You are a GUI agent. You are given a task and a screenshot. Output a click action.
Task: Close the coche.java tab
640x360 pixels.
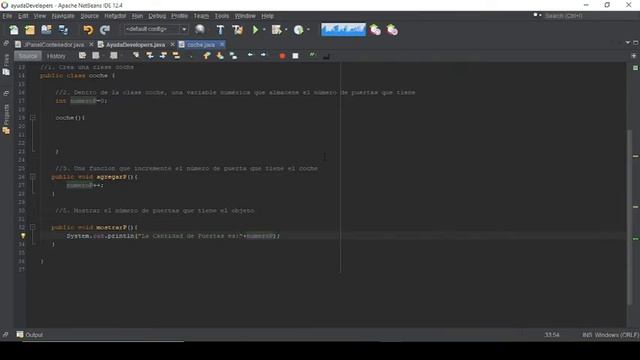[222, 44]
